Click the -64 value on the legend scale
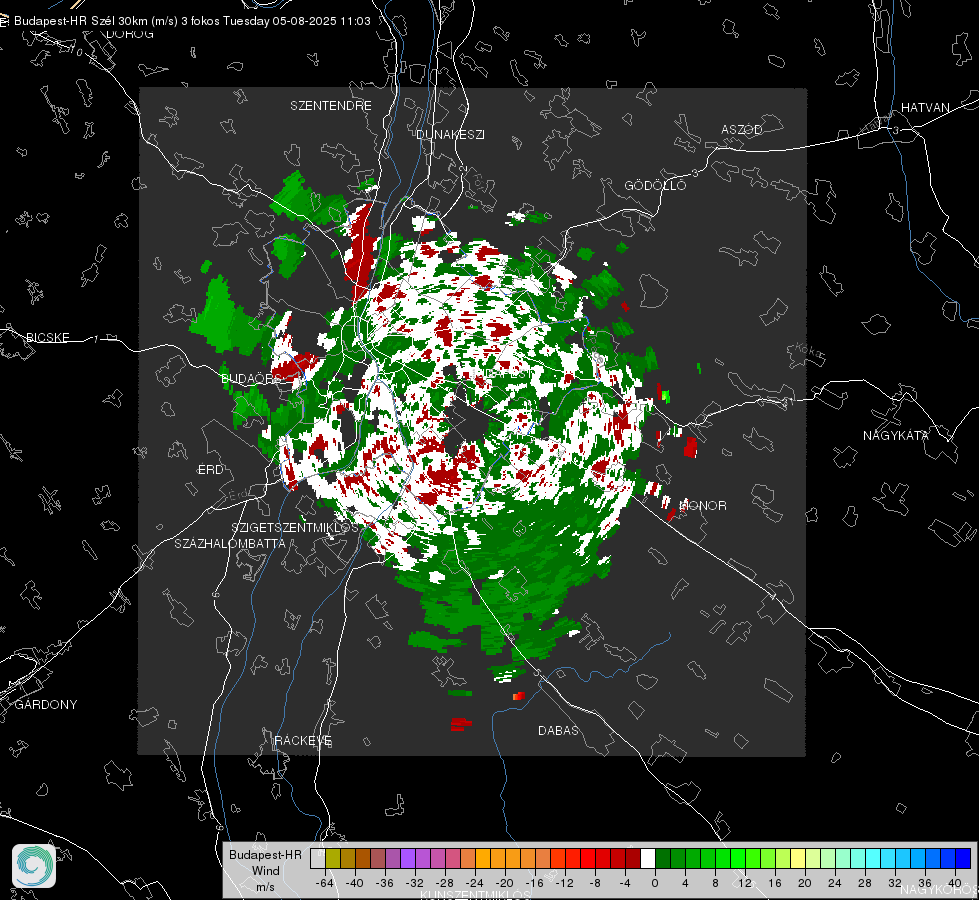The image size is (979, 900). (324, 883)
